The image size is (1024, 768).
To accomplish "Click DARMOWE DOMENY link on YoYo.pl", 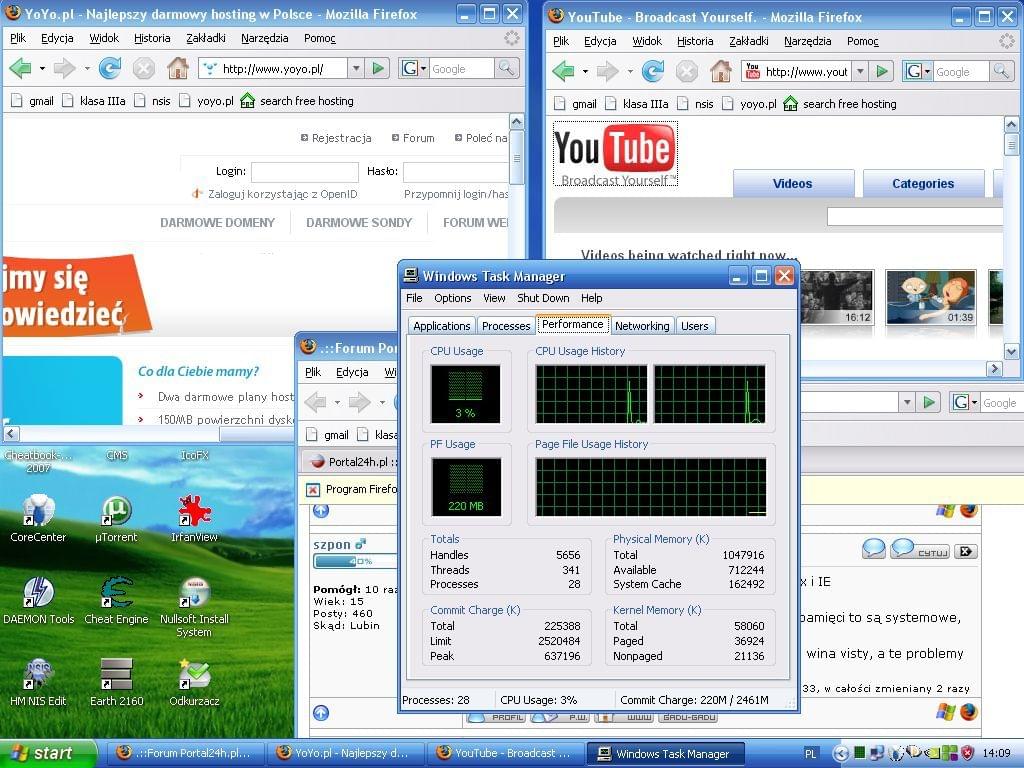I will (217, 223).
